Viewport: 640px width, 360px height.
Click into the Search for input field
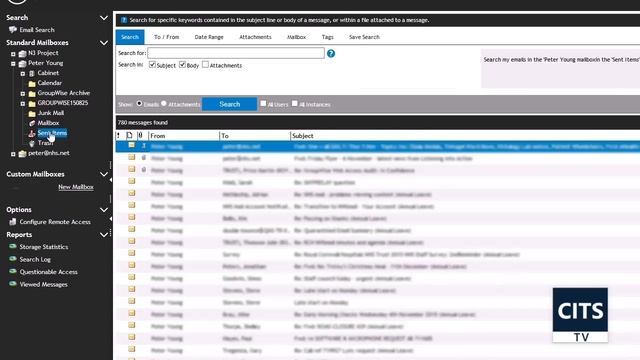236,53
